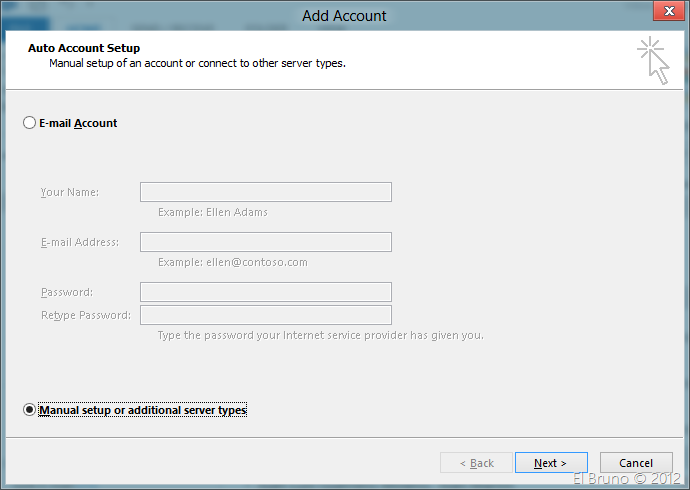Click the Your Name text field

pyautogui.click(x=265, y=192)
